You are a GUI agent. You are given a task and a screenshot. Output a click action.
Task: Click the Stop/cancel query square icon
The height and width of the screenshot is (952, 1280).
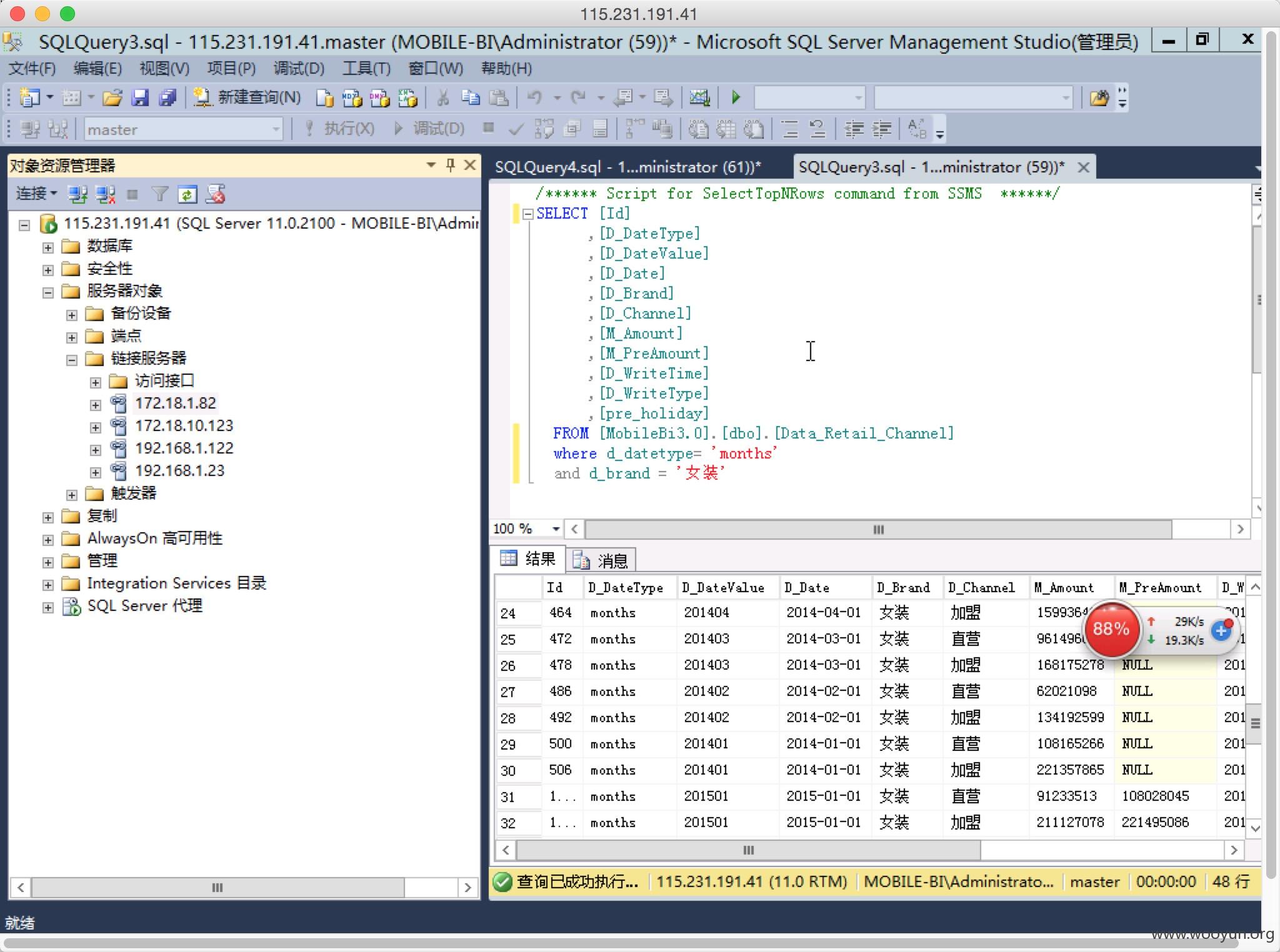tap(489, 128)
